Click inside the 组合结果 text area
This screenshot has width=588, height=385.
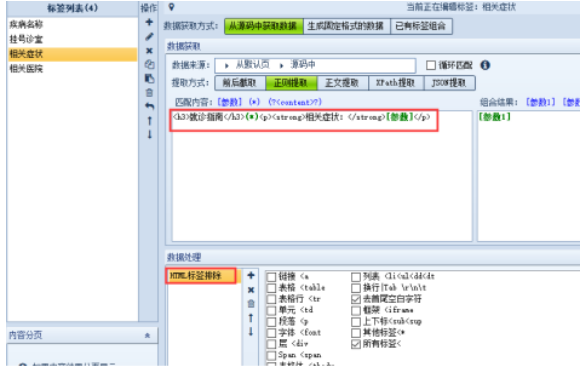click(528, 175)
